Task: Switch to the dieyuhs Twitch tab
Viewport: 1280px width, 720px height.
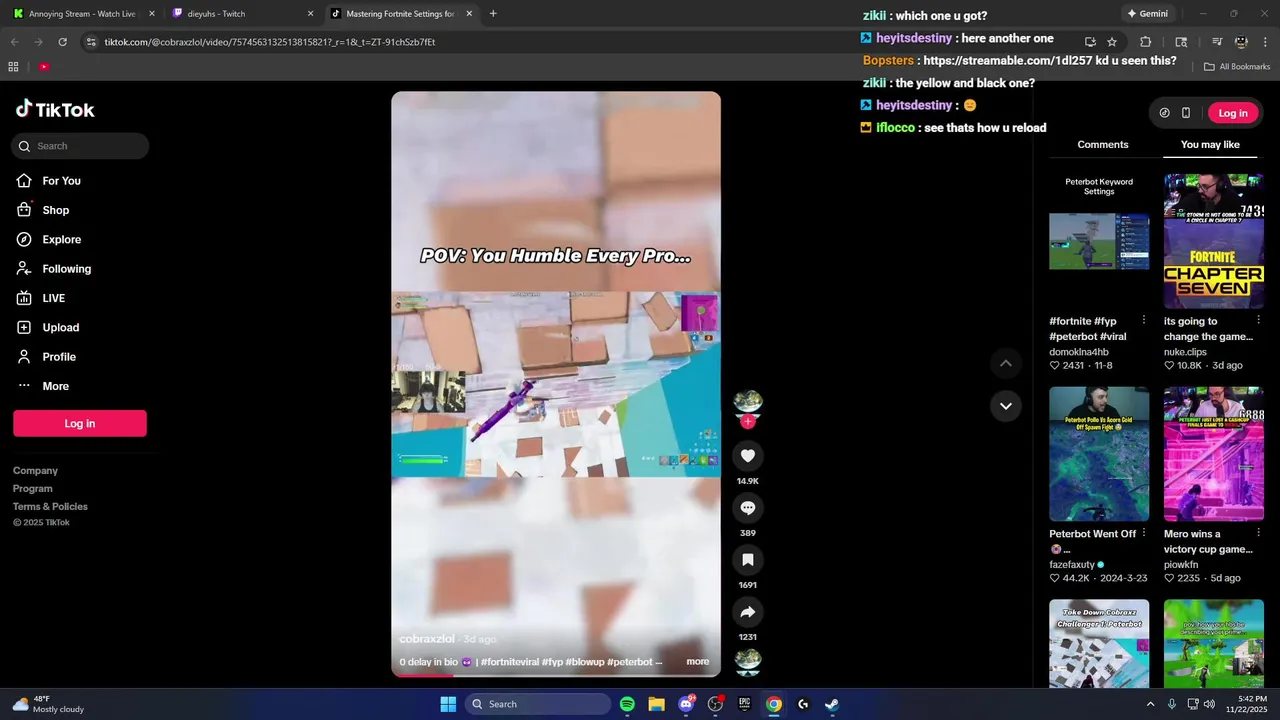Action: [241, 14]
